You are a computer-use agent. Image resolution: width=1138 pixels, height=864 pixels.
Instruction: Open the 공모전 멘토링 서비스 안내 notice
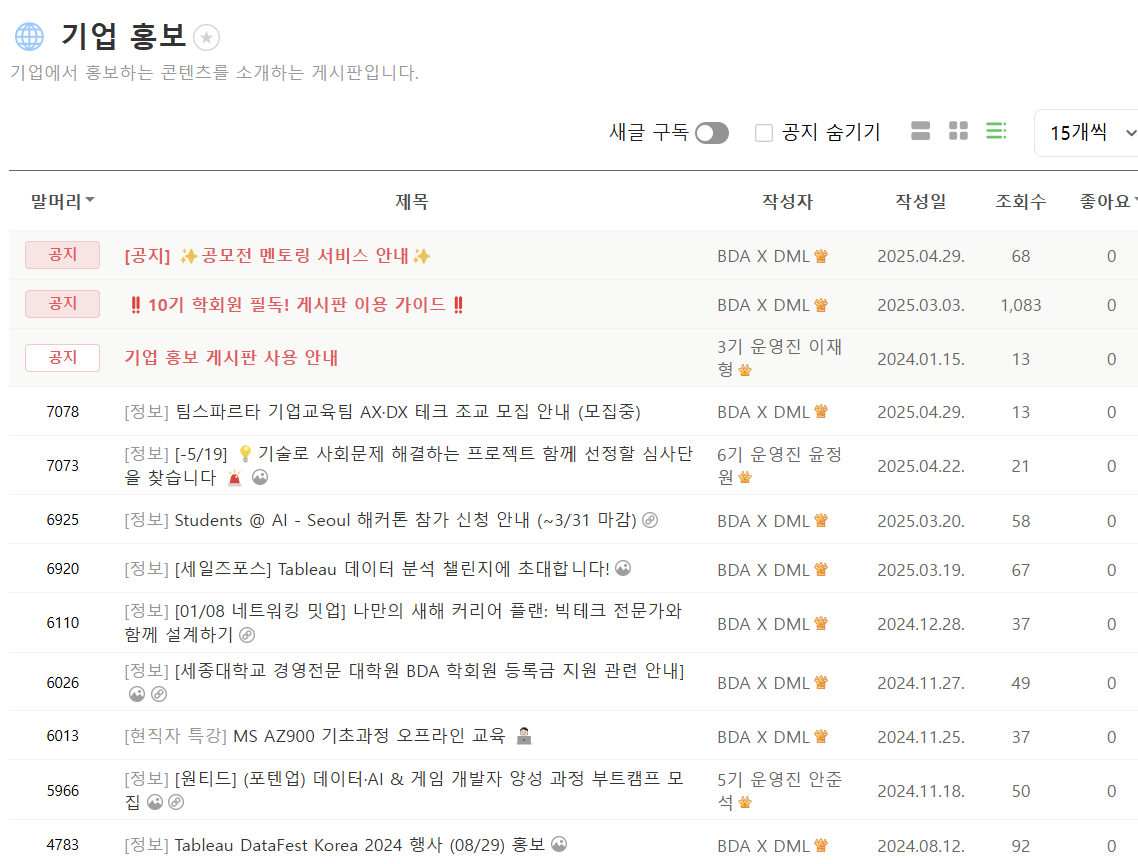[278, 256]
